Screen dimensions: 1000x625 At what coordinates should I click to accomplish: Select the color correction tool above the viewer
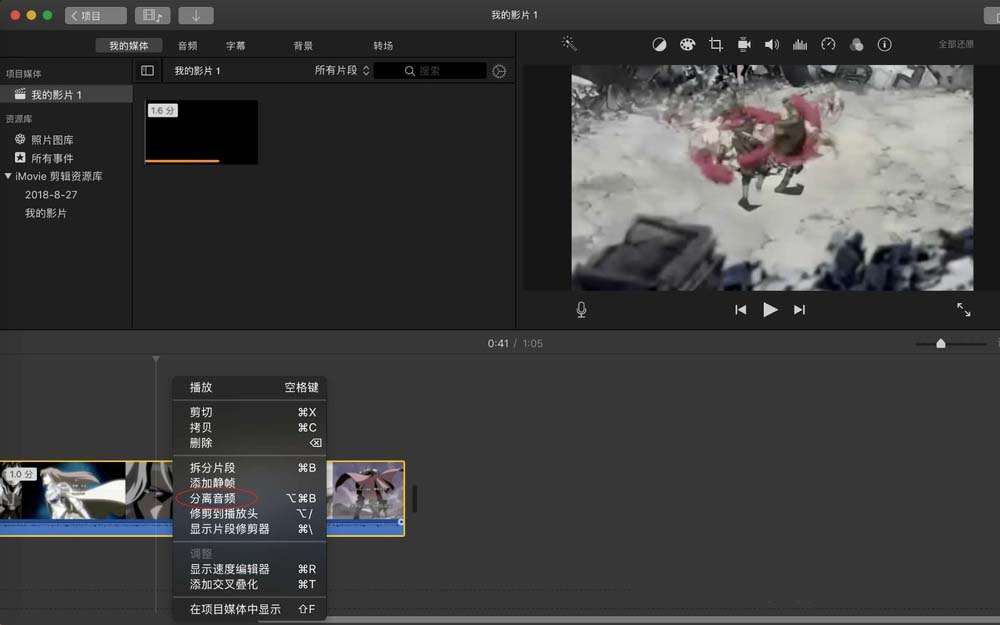687,44
